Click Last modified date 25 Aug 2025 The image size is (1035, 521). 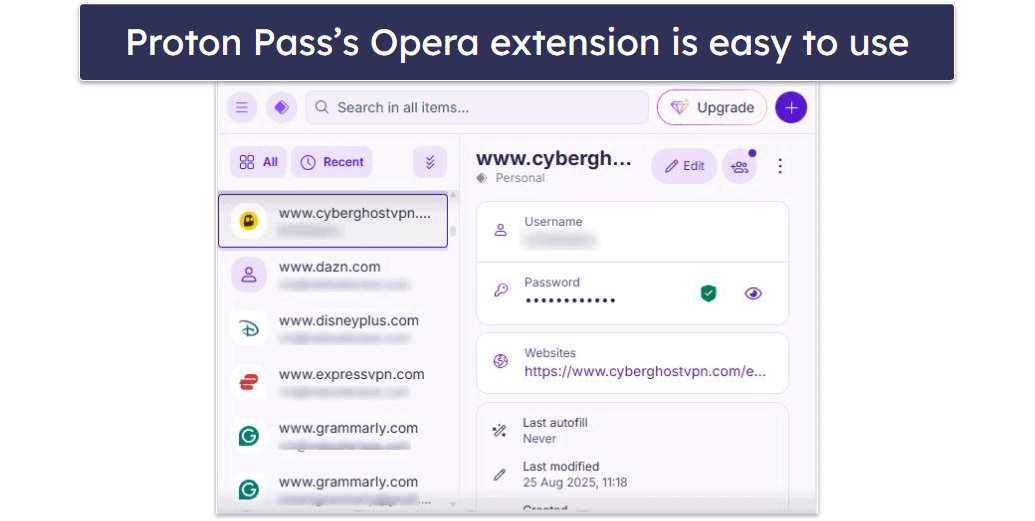point(575,483)
